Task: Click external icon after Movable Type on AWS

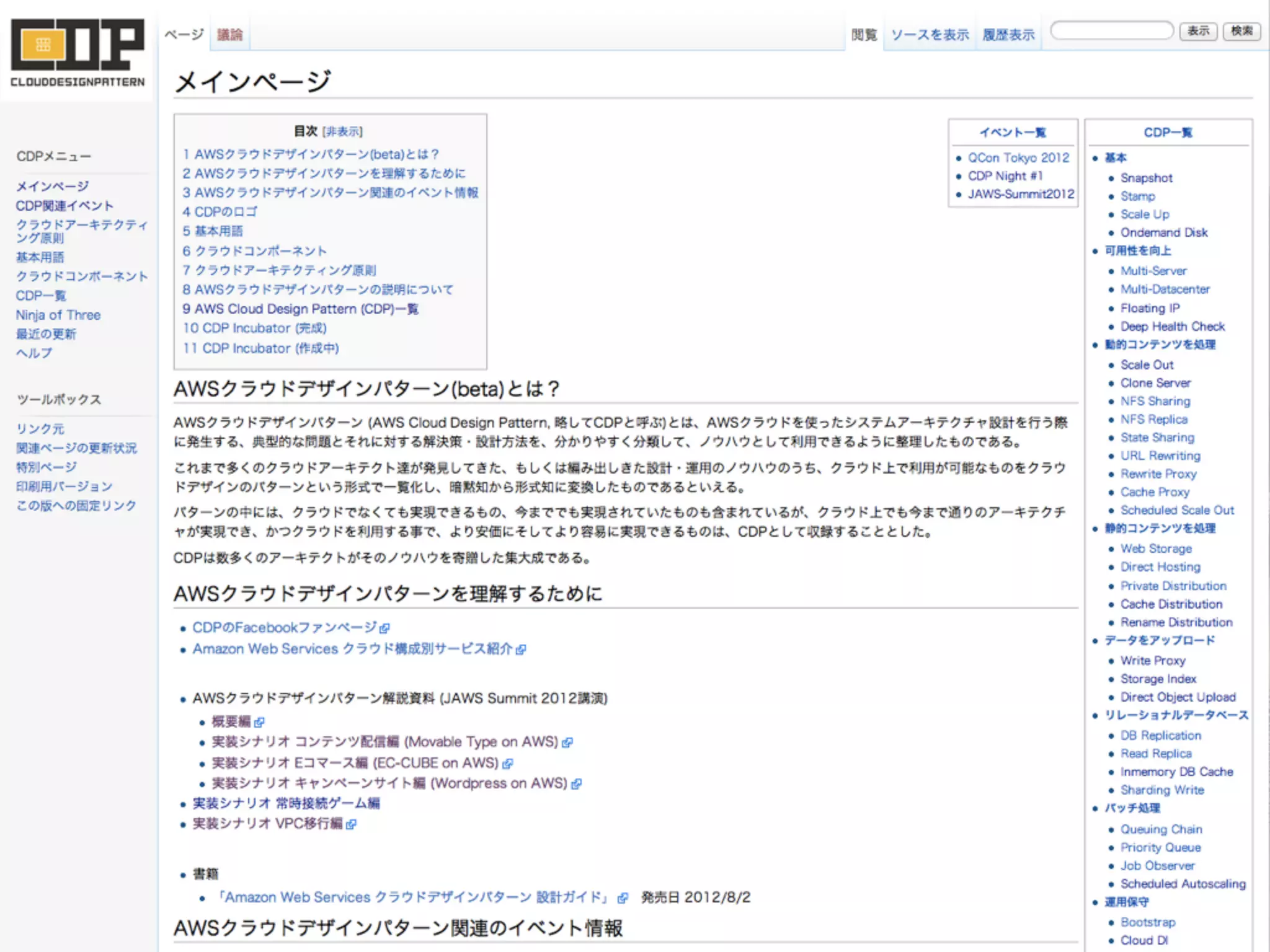Action: 567,743
